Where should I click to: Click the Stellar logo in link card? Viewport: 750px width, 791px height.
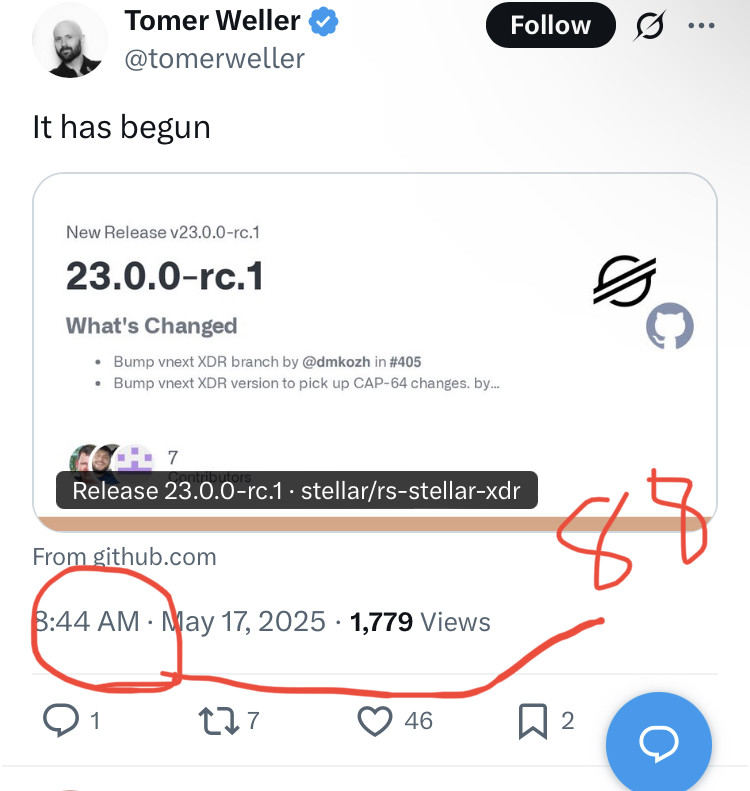click(x=624, y=280)
